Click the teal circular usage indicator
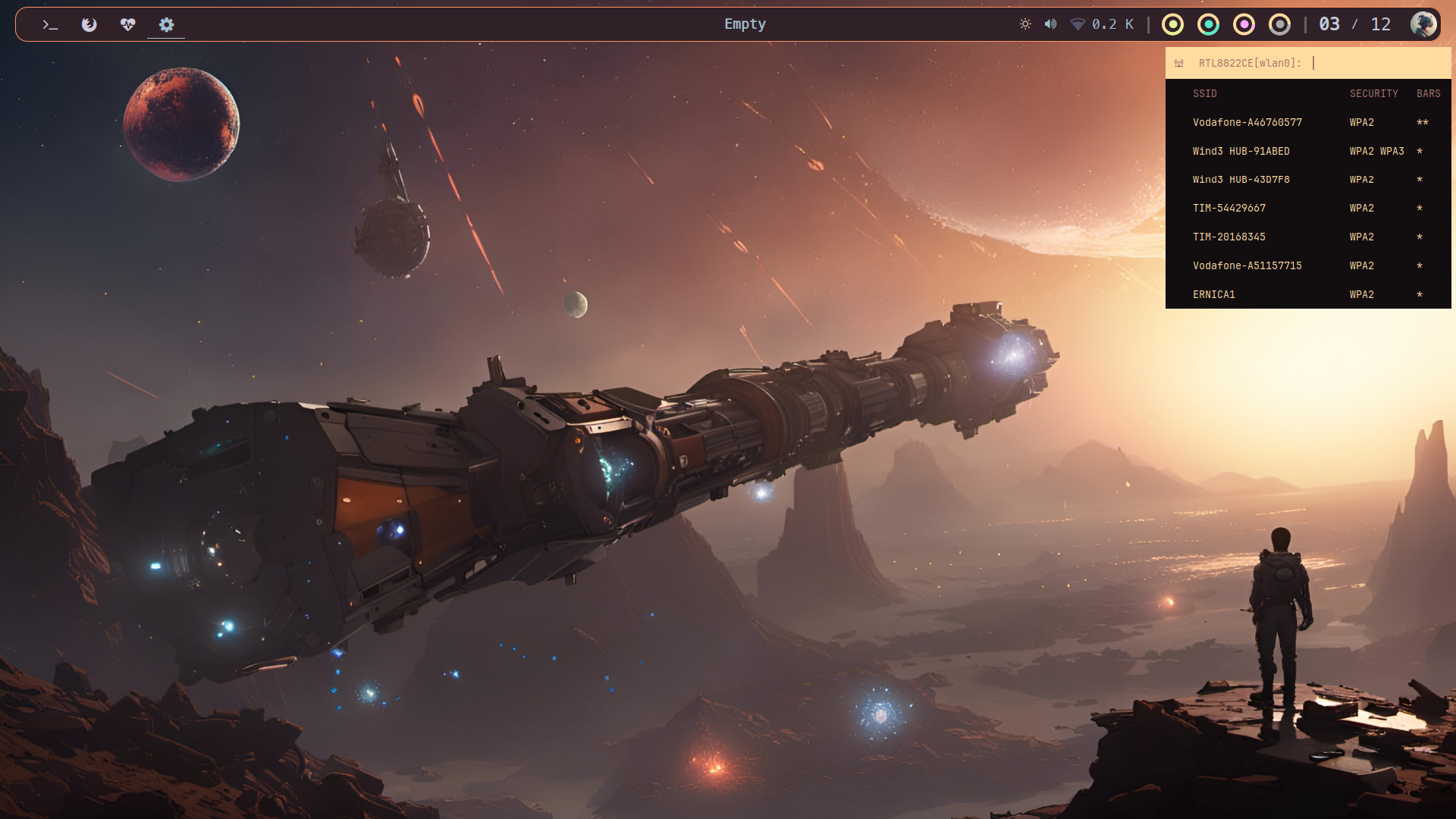 coord(1208,25)
